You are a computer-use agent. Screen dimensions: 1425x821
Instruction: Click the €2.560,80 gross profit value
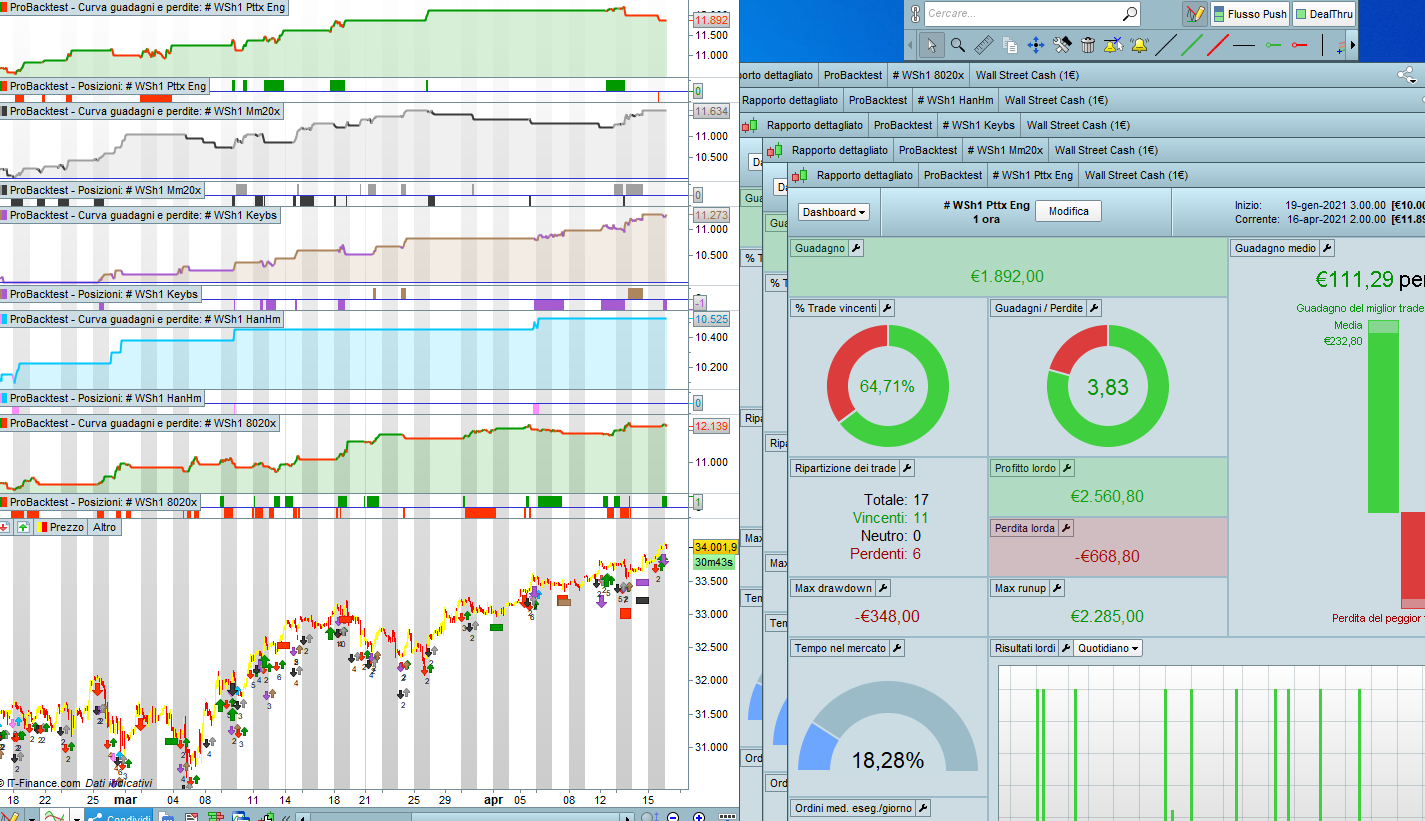[x=1107, y=496]
